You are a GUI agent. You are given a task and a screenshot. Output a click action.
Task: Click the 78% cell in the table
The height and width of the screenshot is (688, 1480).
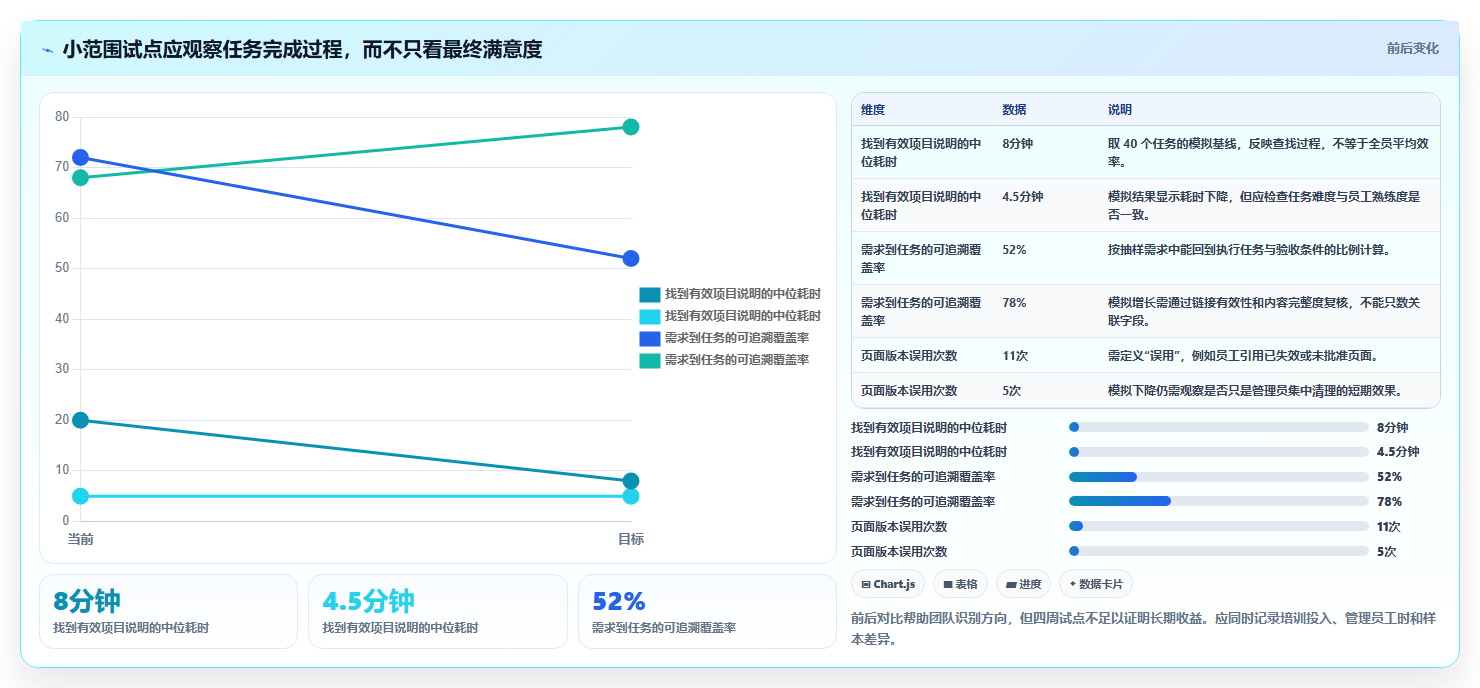pyautogui.click(x=1014, y=302)
